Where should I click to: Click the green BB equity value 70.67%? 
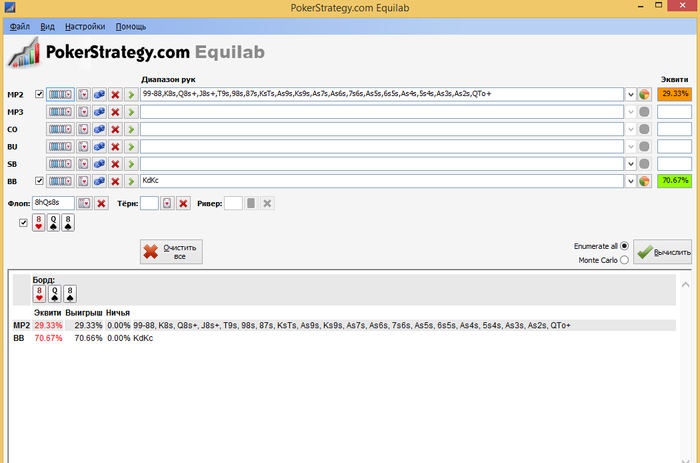[x=675, y=181]
